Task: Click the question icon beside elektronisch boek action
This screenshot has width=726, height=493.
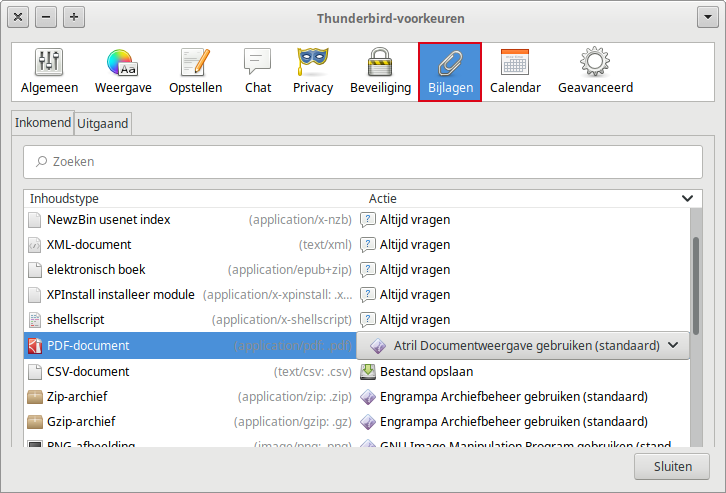Action: [x=368, y=270]
